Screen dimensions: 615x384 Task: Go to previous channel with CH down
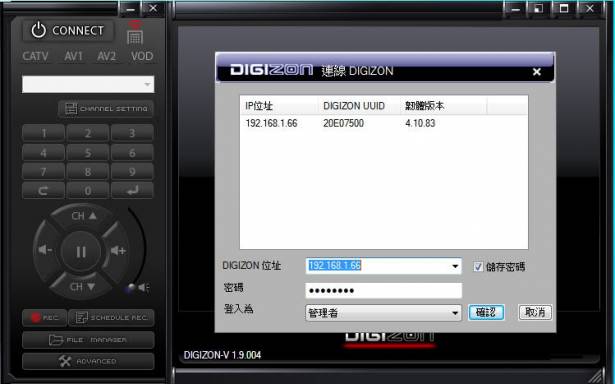(x=82, y=287)
